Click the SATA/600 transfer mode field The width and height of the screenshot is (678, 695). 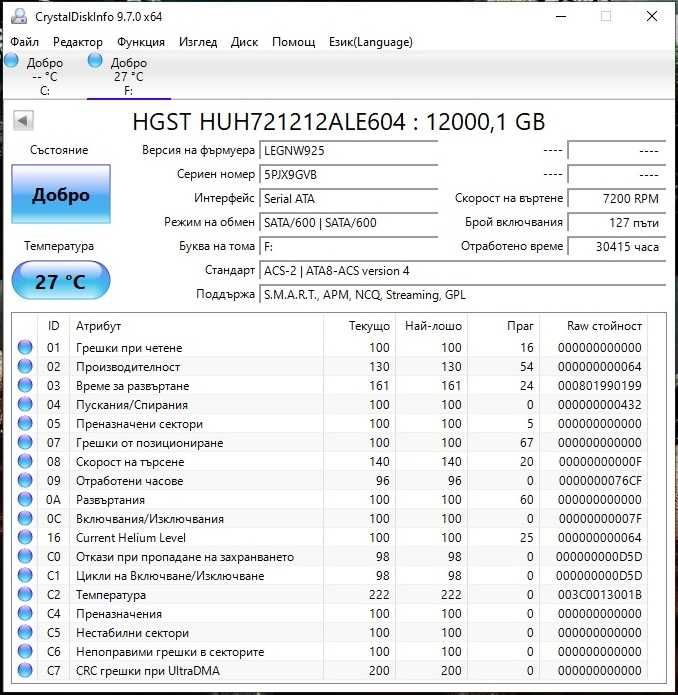click(x=348, y=223)
